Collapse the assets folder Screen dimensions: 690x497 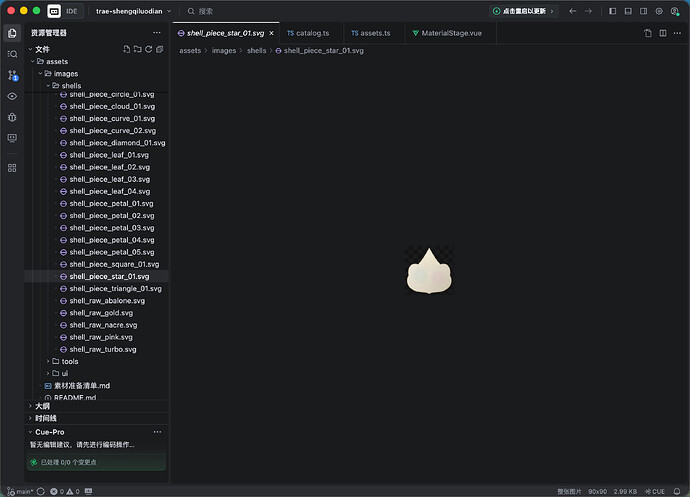[x=33, y=61]
